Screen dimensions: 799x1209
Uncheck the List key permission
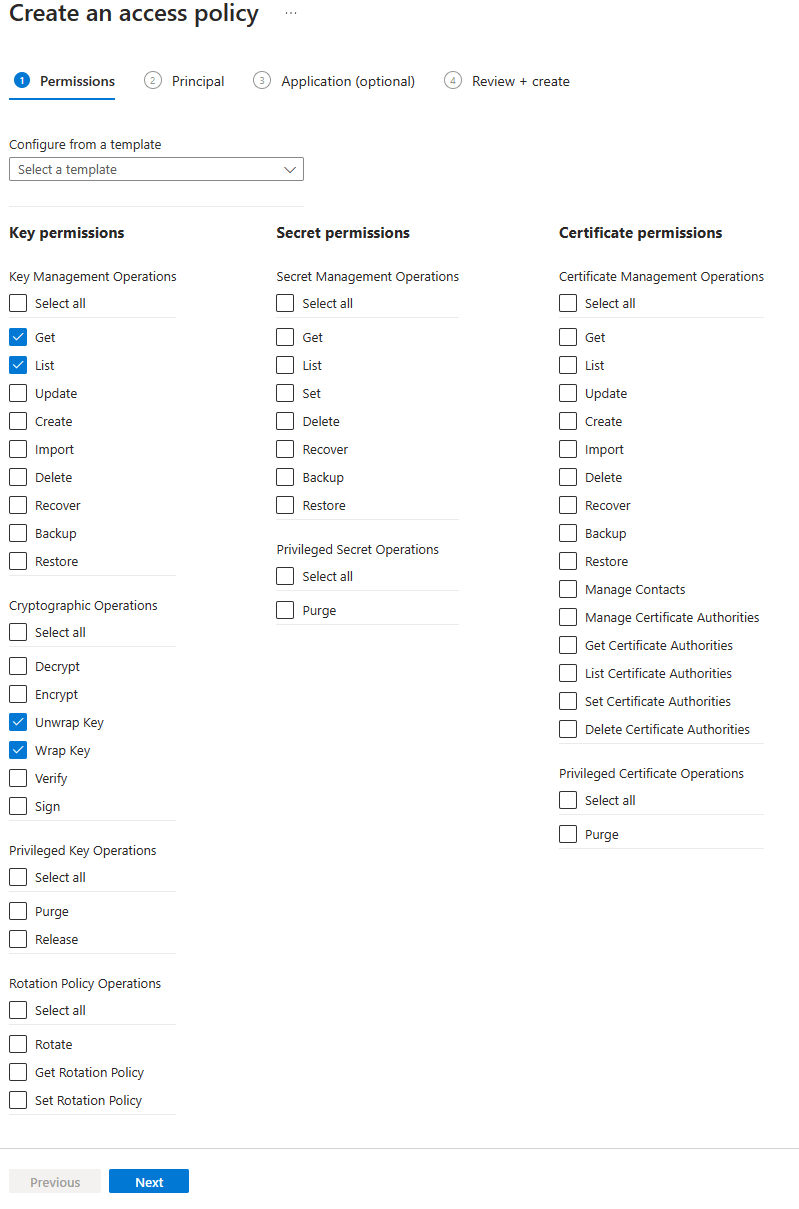tap(17, 365)
